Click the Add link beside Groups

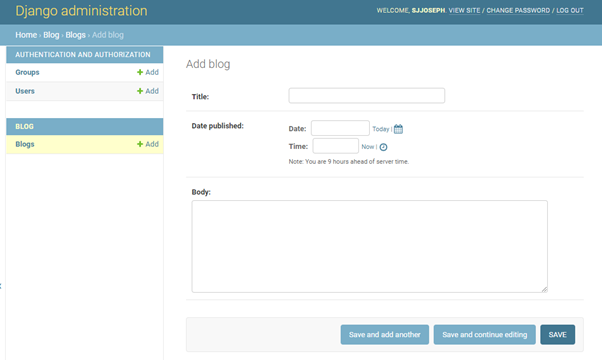click(x=148, y=72)
